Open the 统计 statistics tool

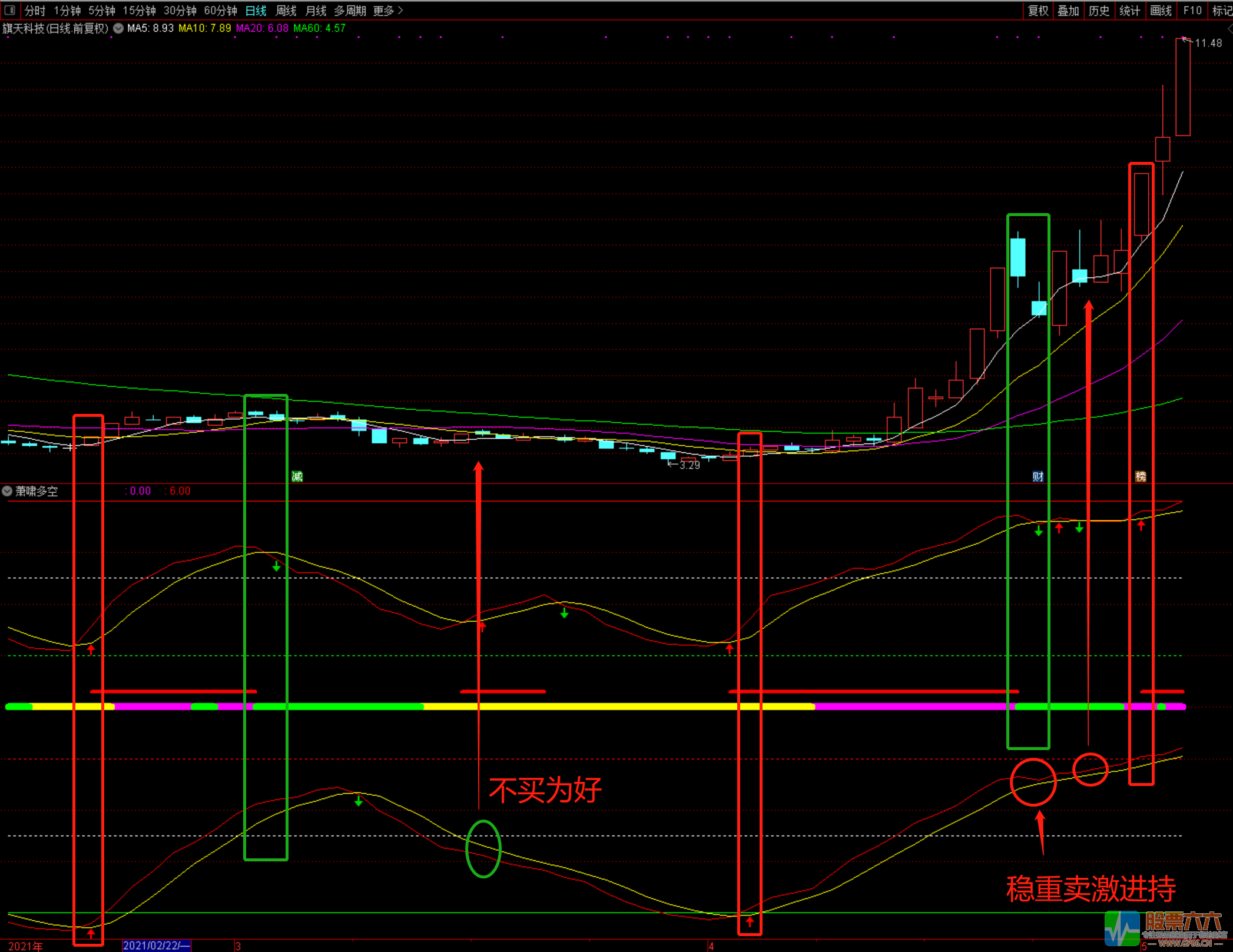1129,11
